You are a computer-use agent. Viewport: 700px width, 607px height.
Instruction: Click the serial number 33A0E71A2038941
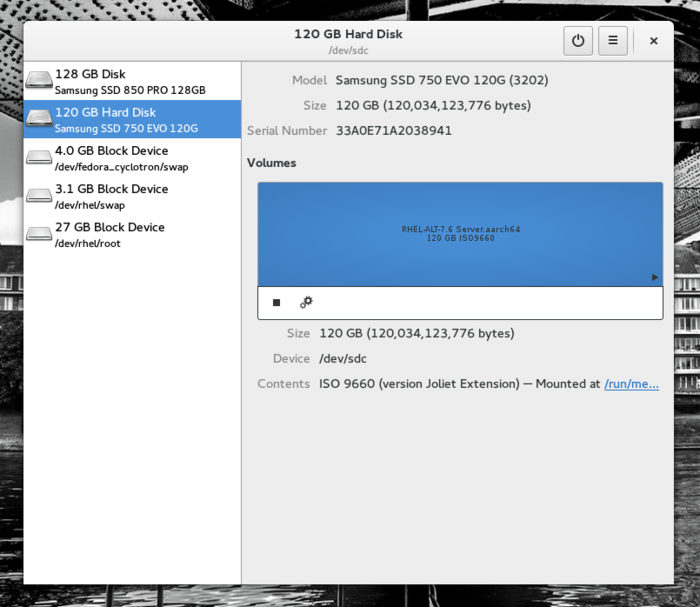click(394, 130)
